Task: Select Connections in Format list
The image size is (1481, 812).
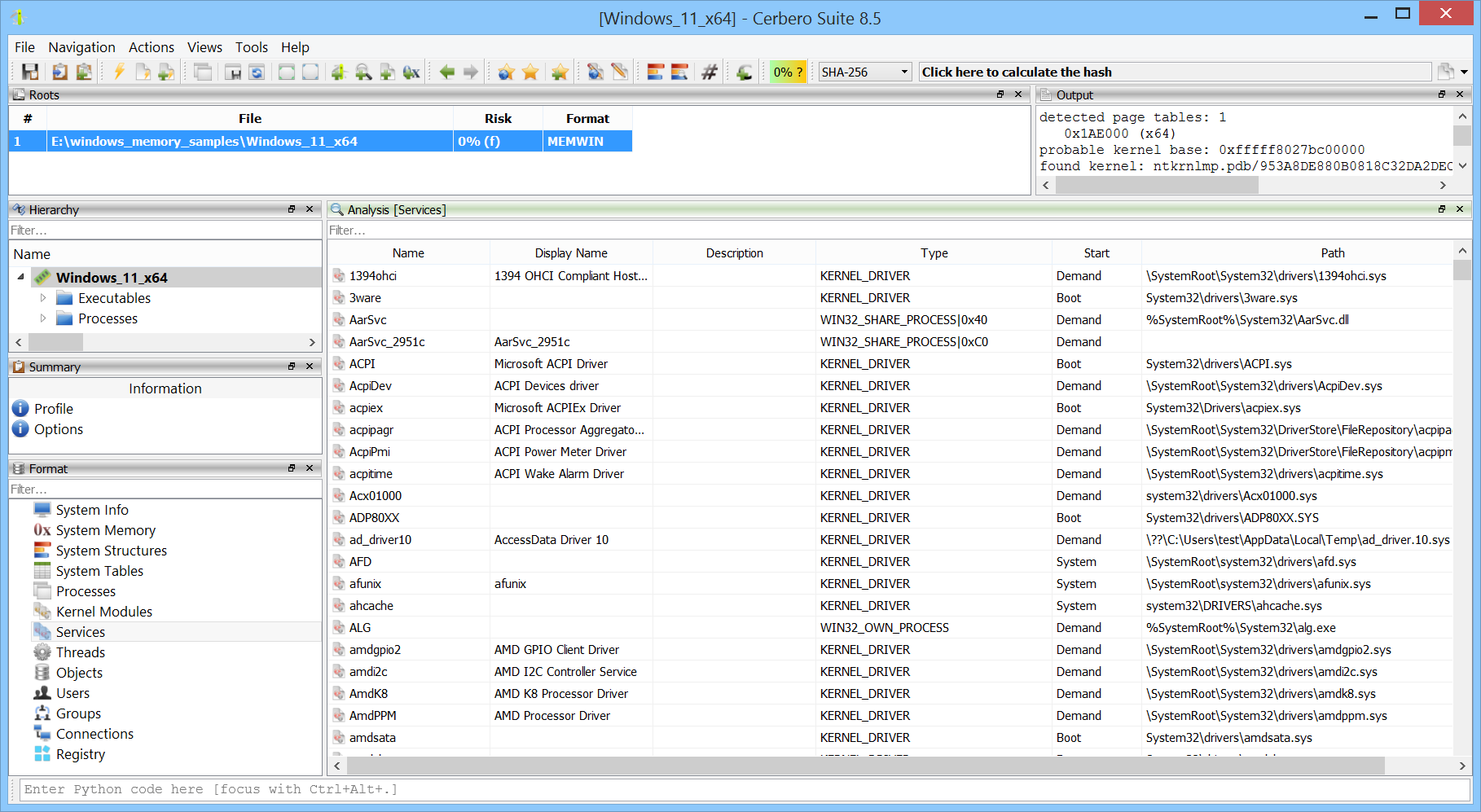Action: (x=94, y=734)
